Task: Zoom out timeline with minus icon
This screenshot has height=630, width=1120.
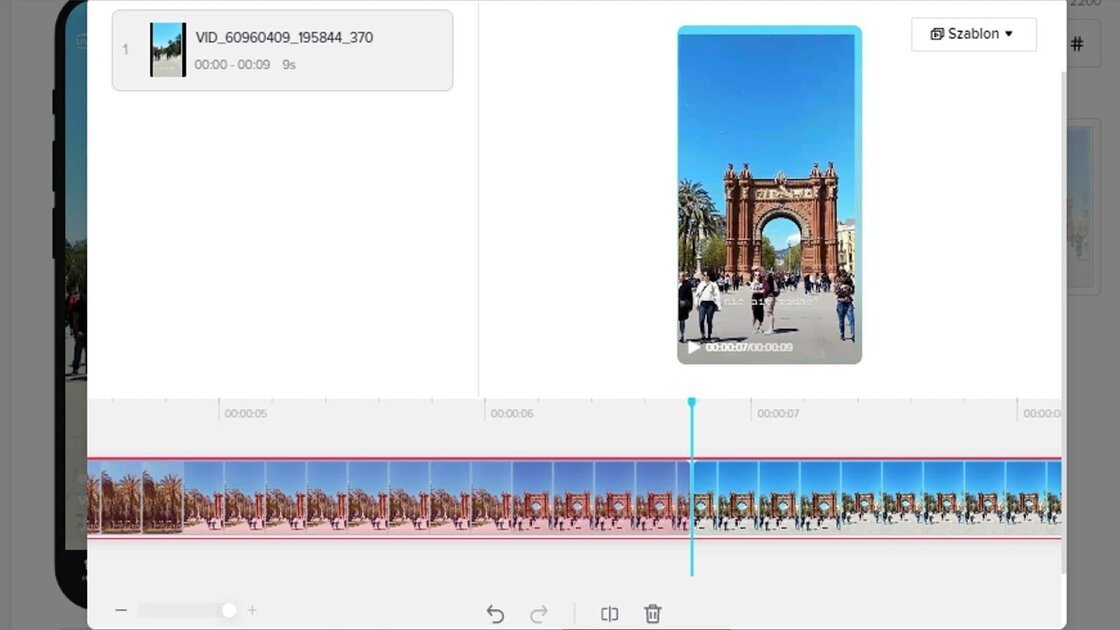Action: (121, 610)
